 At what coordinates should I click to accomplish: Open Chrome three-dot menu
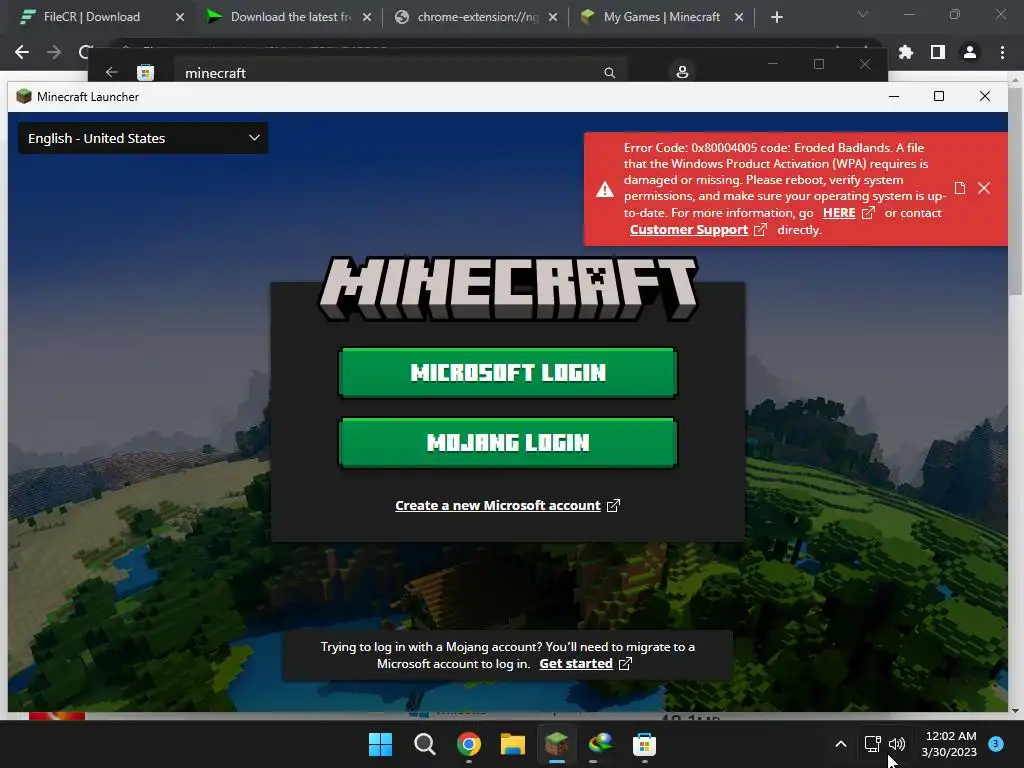(1002, 52)
